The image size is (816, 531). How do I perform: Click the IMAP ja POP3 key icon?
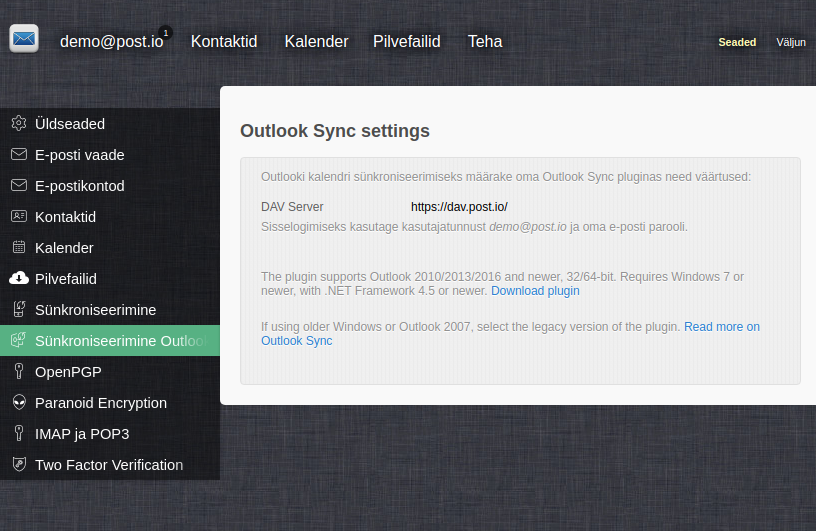(x=19, y=433)
